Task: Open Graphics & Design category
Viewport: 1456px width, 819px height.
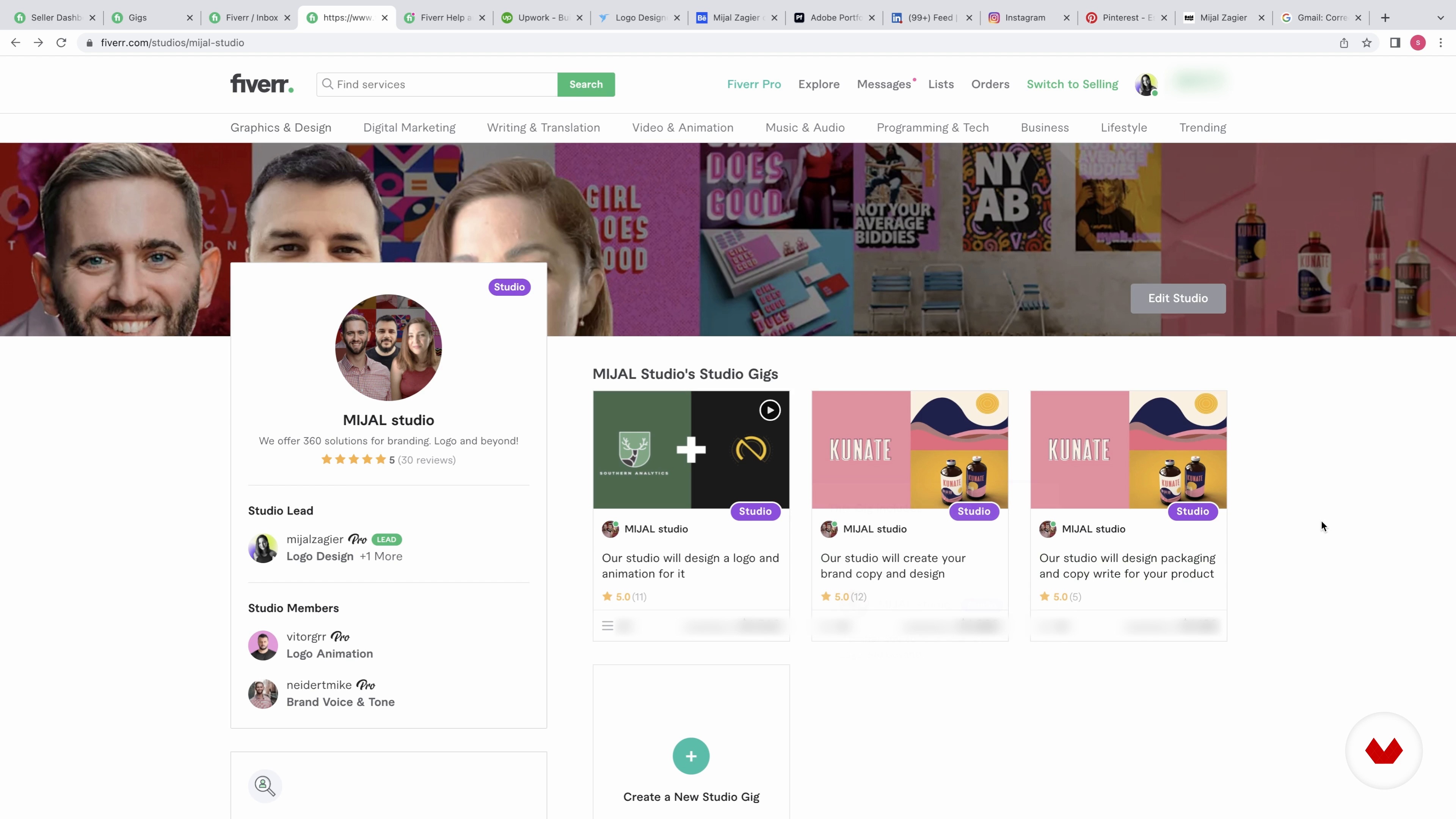Action: (x=280, y=128)
